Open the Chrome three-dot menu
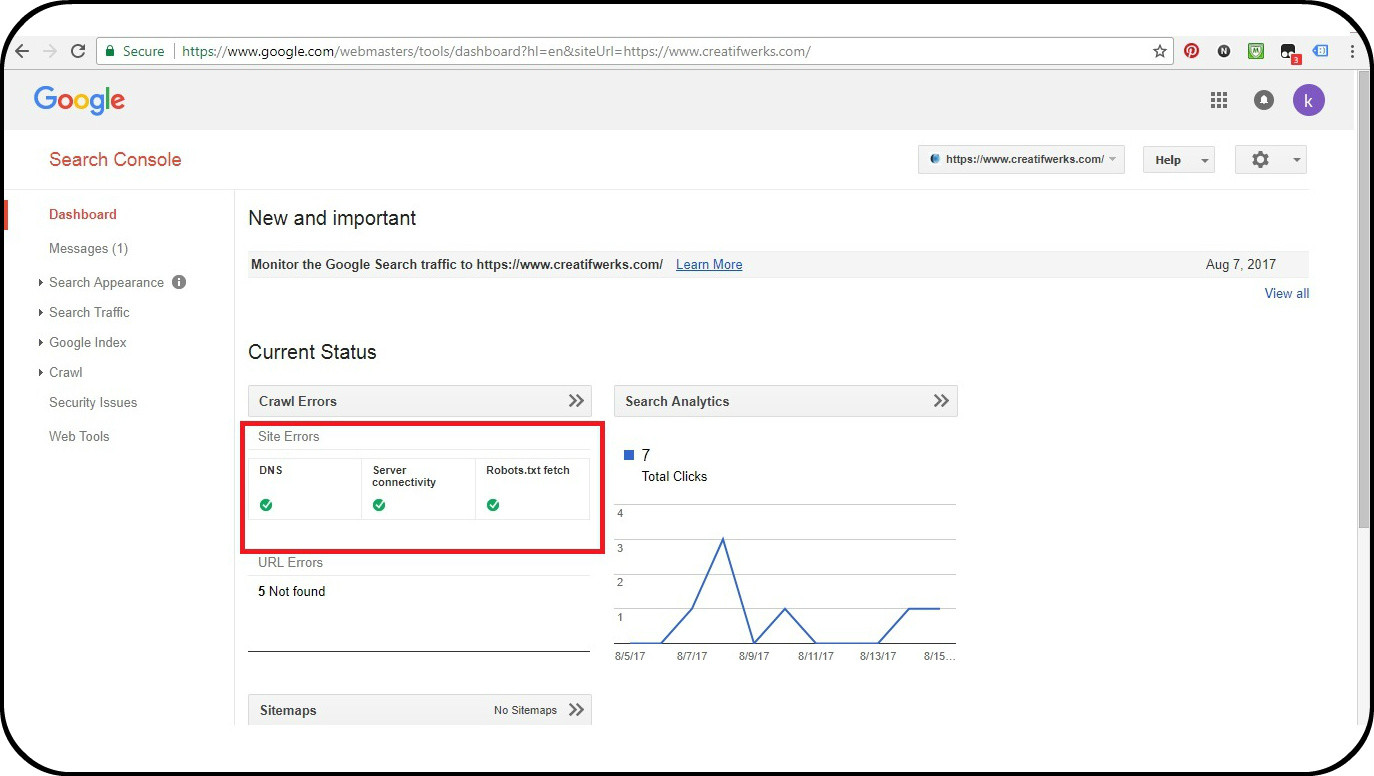 coord(1353,51)
